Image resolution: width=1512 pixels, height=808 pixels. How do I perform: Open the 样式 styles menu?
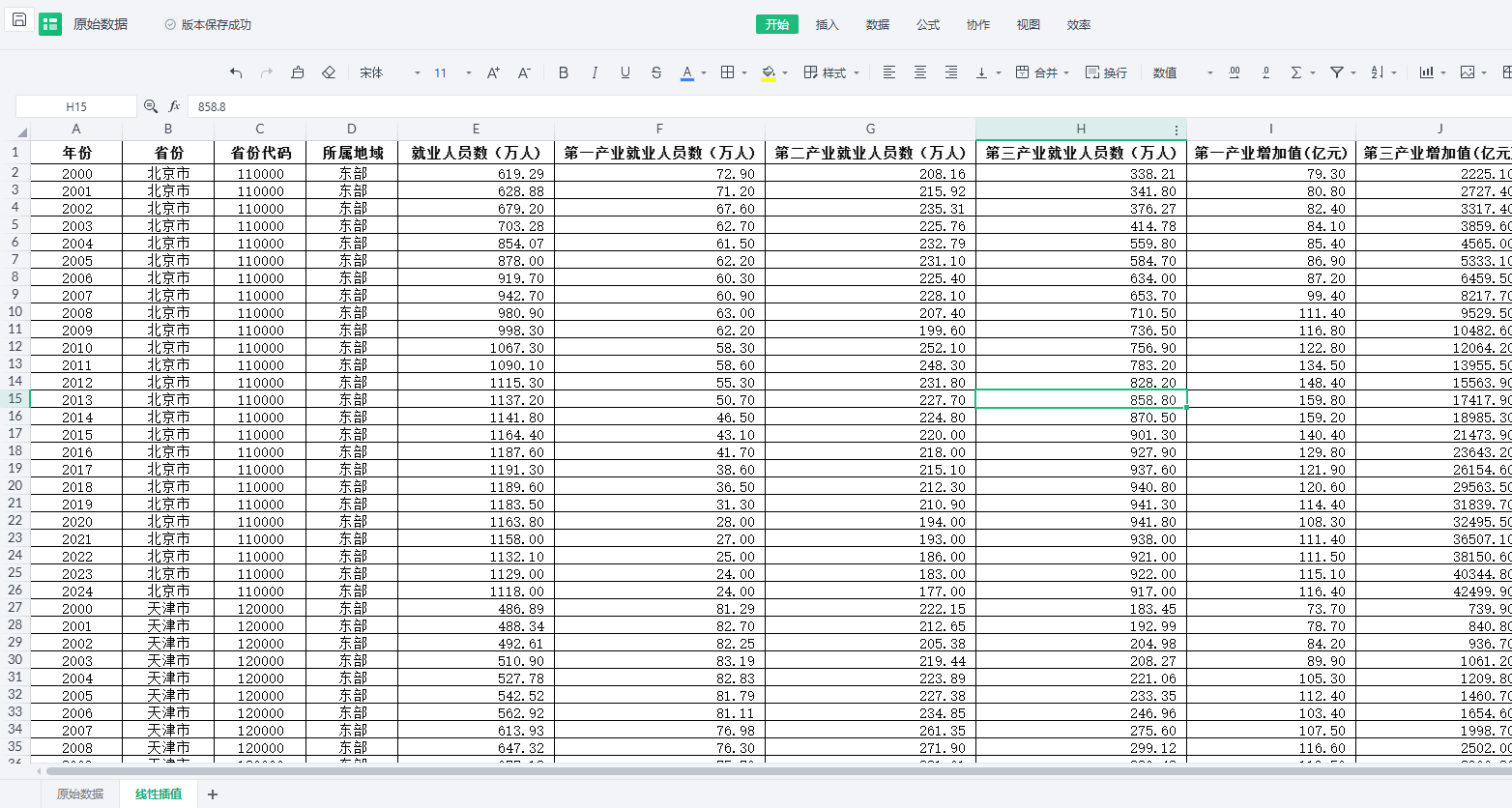(831, 72)
